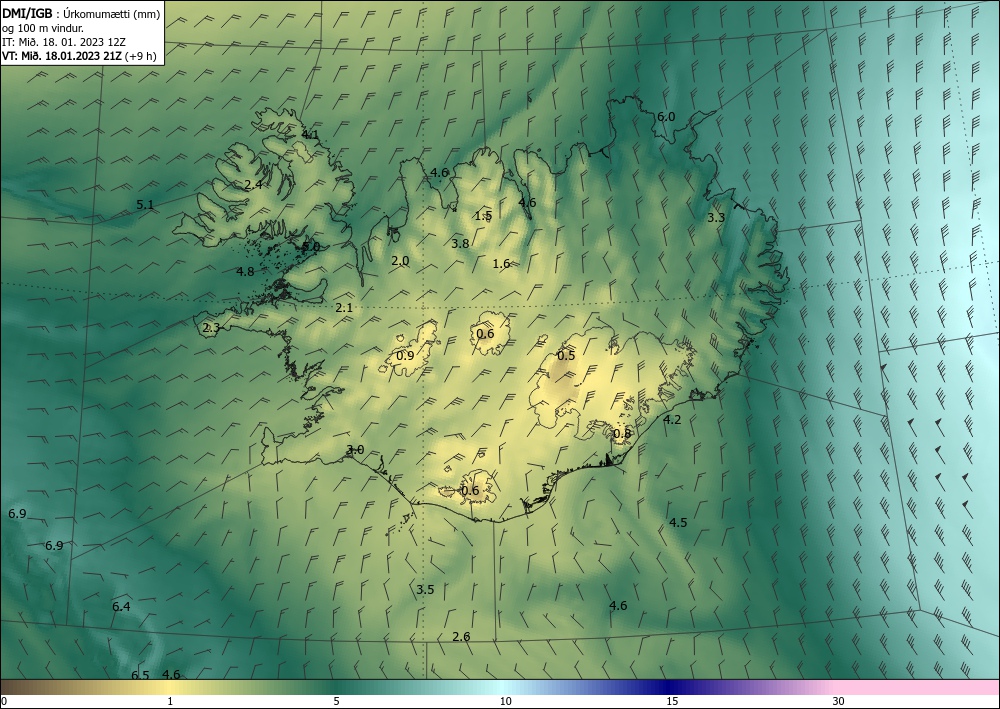Viewport: 1000px width, 709px height.
Task: Click the 0.8 value label
Action: [622, 434]
